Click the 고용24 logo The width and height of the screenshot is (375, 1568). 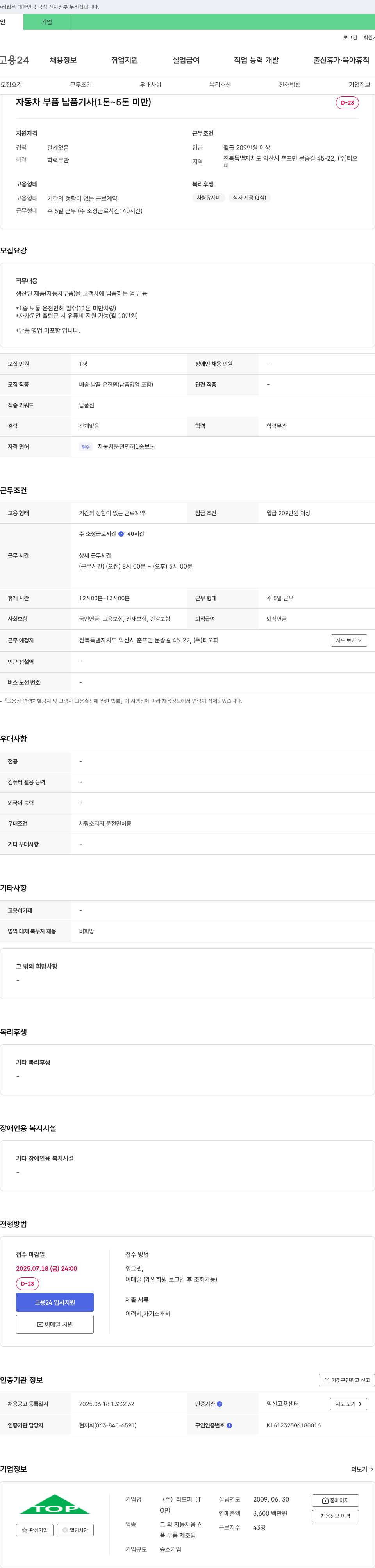pyautogui.click(x=14, y=60)
